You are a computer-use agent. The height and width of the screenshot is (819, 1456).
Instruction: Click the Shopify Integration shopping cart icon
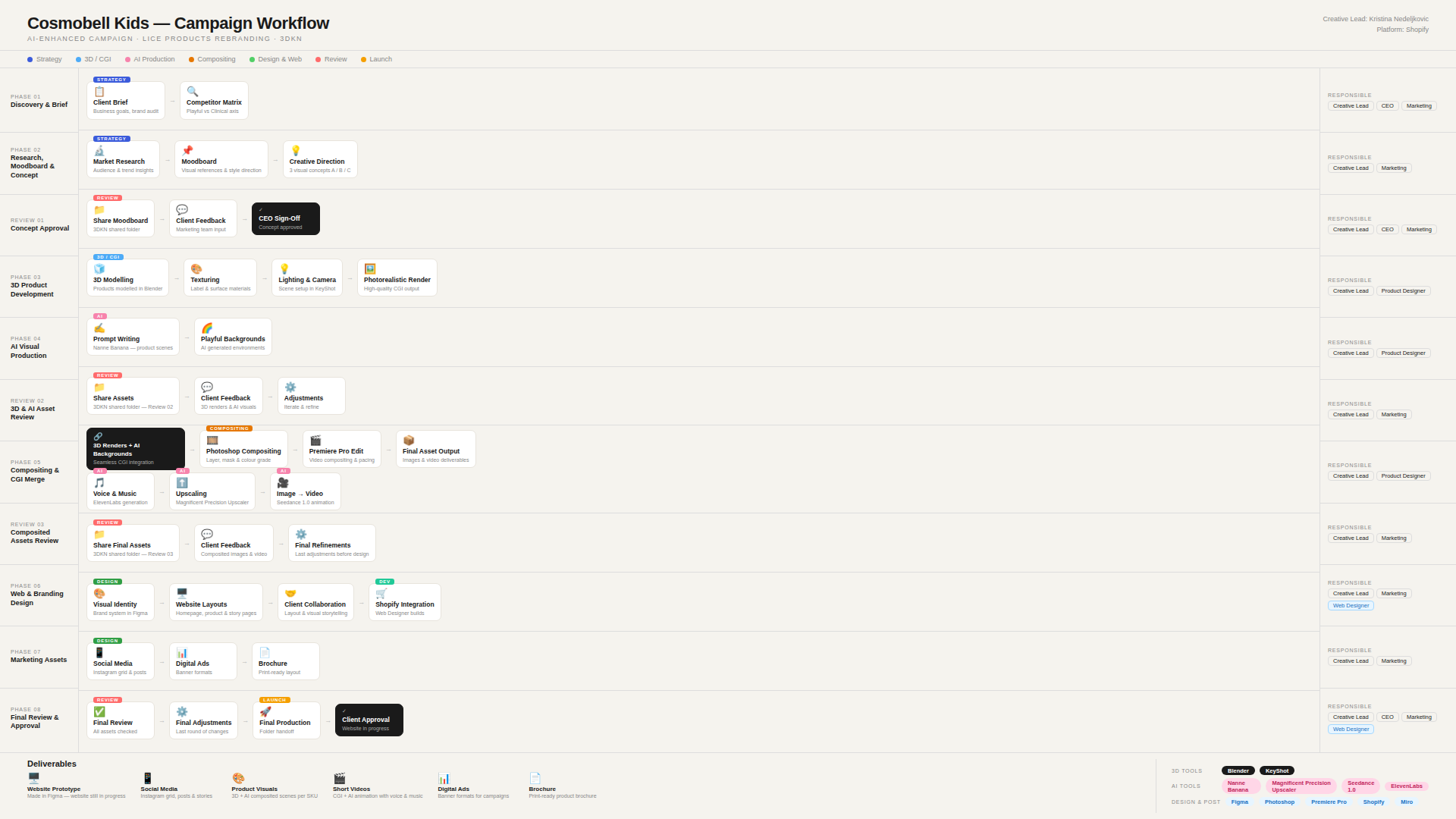click(x=382, y=593)
